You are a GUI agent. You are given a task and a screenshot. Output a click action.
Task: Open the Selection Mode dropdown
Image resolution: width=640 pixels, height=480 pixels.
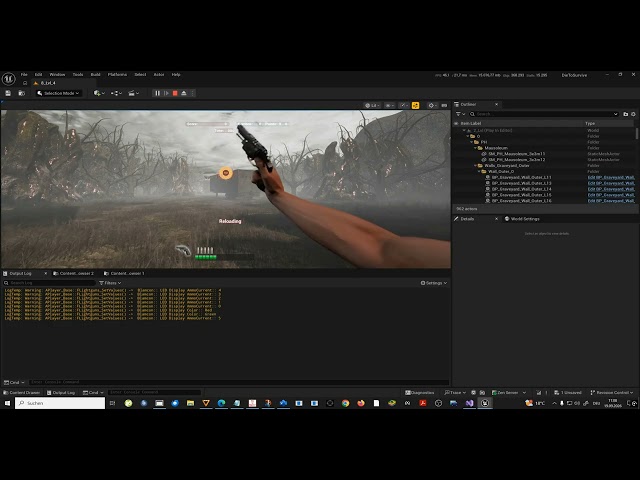[x=58, y=93]
